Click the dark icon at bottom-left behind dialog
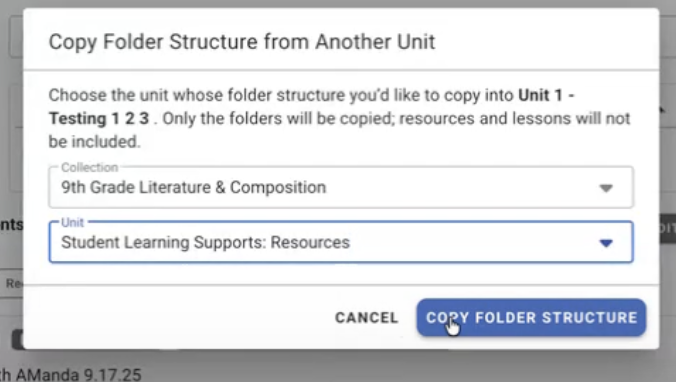The width and height of the screenshot is (676, 382). pyautogui.click(x=17, y=340)
